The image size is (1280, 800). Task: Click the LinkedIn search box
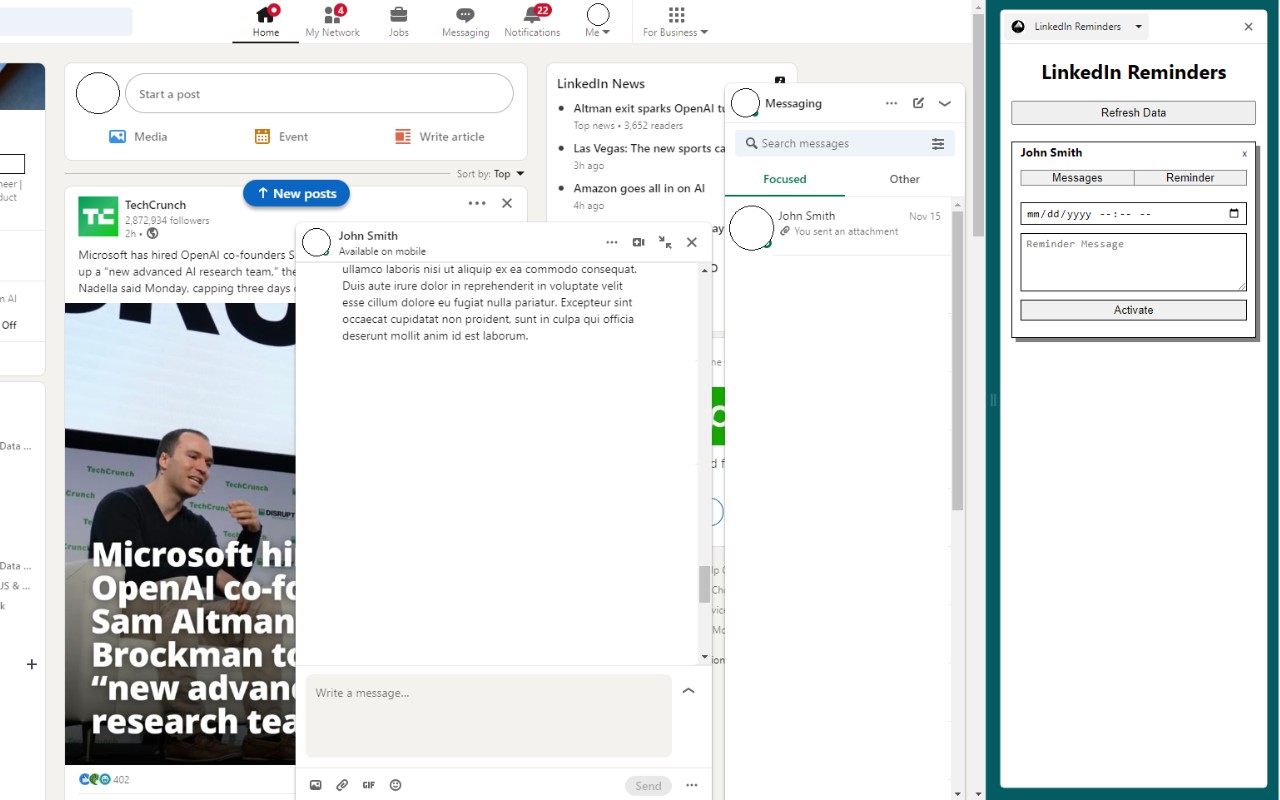pyautogui.click(x=66, y=22)
